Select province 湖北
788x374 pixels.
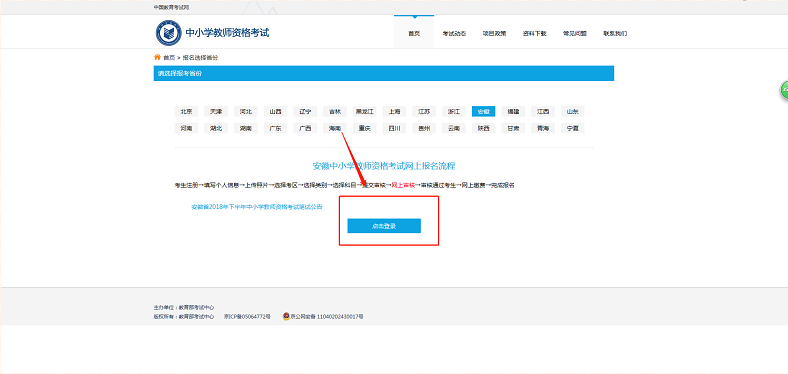[x=216, y=128]
